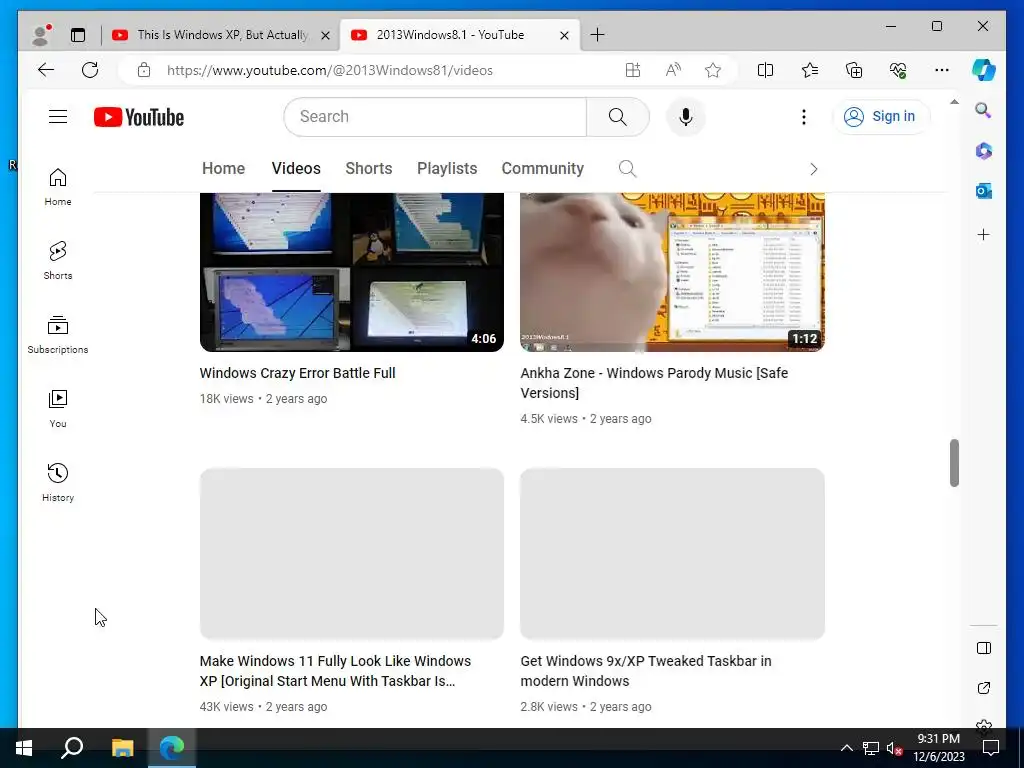
Task: Open tab actions menu icon
Action: (78, 35)
